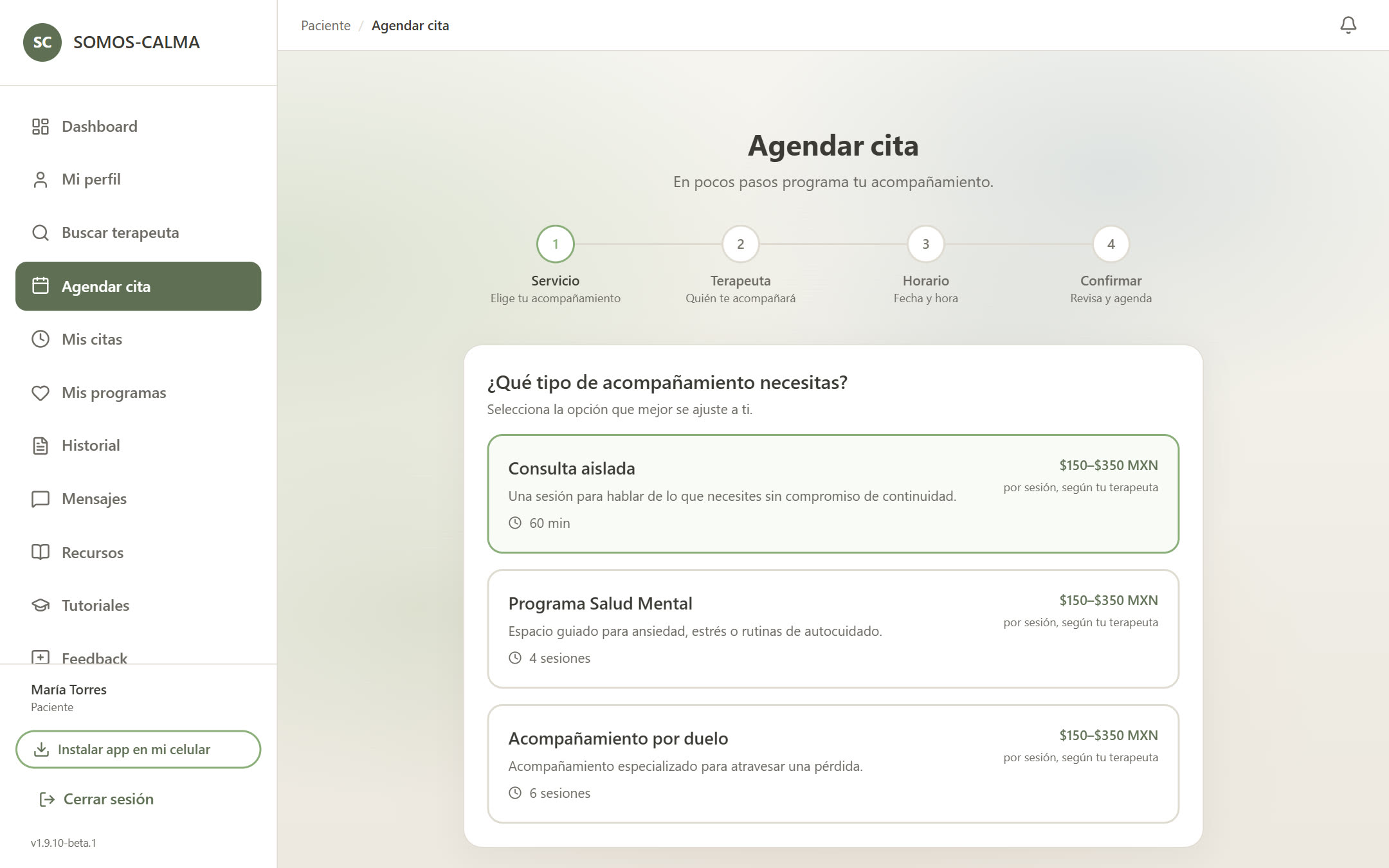Click the 6 sesiones text
1389x868 pixels.
[x=559, y=793]
